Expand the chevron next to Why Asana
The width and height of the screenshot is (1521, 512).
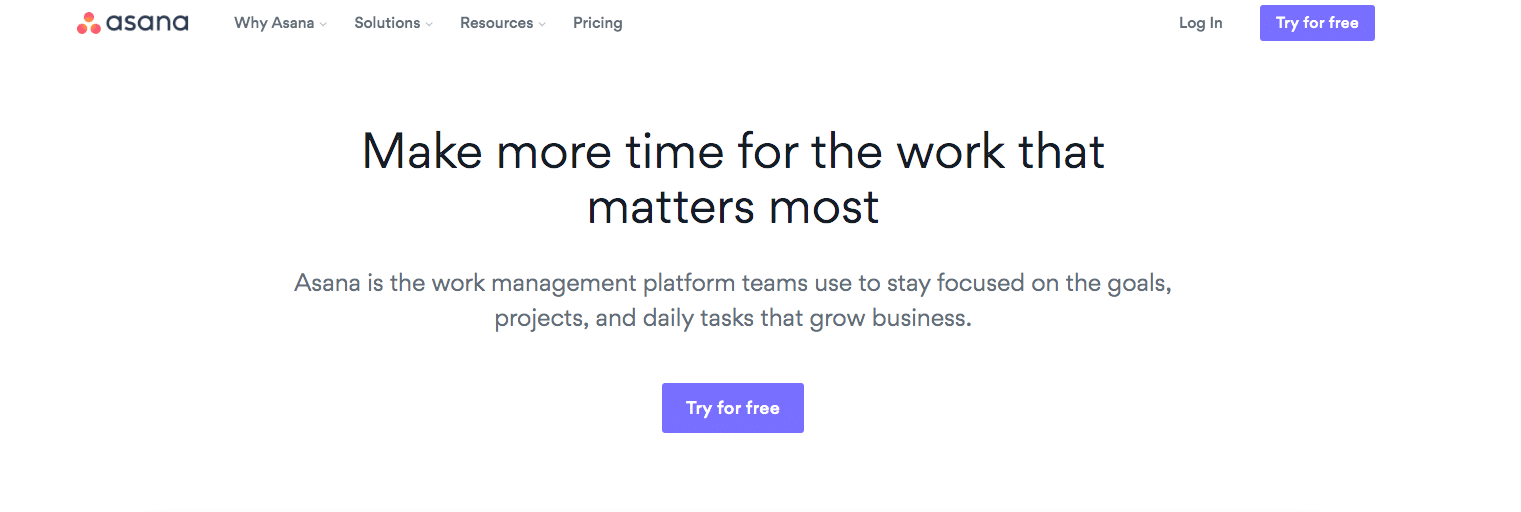click(x=323, y=24)
